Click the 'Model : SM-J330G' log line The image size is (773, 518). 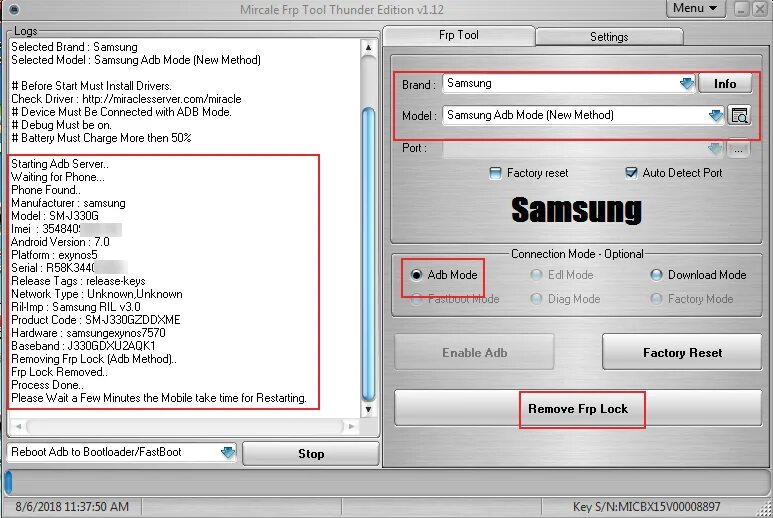coord(55,216)
